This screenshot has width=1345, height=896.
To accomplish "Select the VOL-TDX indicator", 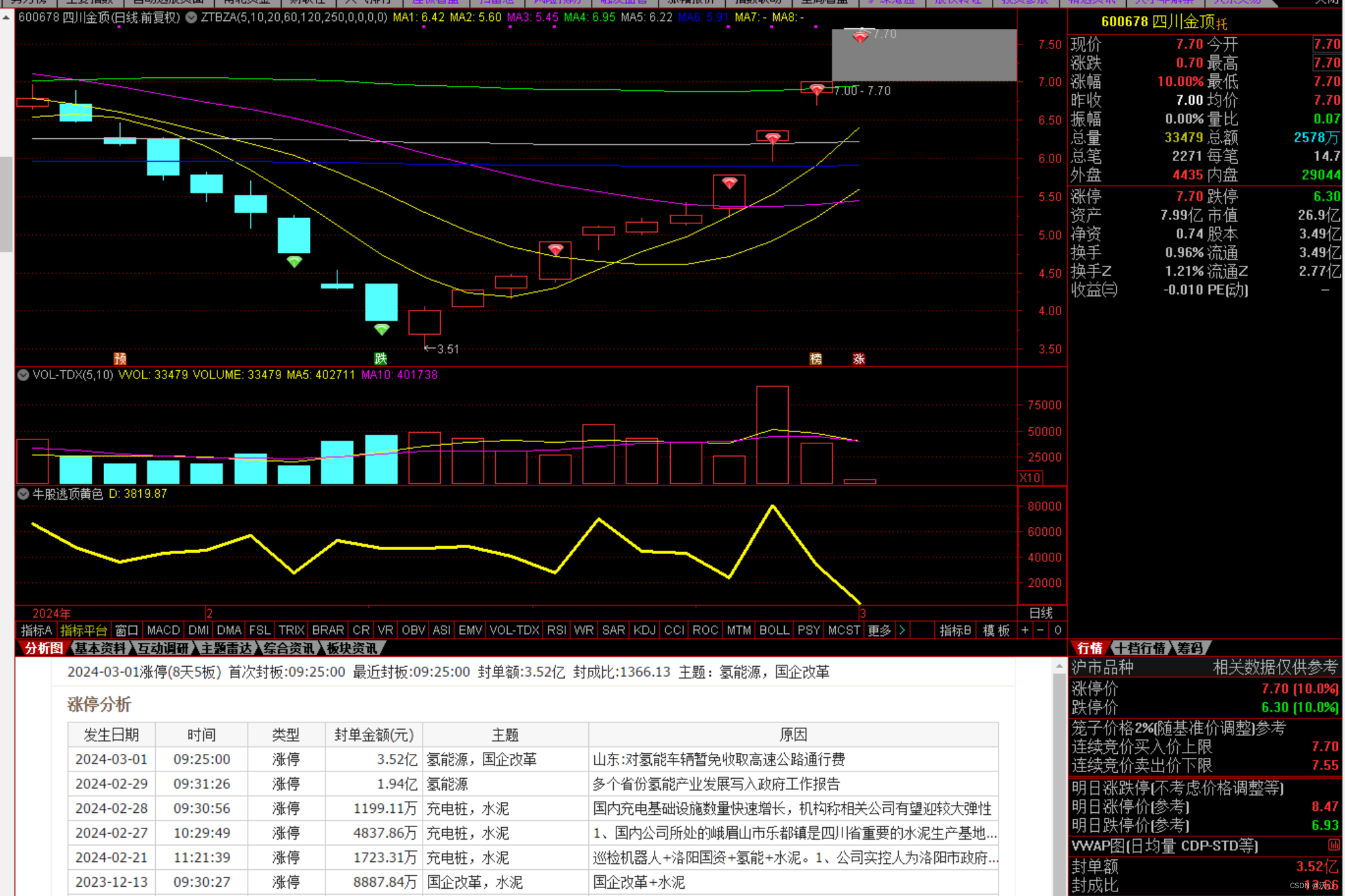I will (x=515, y=630).
